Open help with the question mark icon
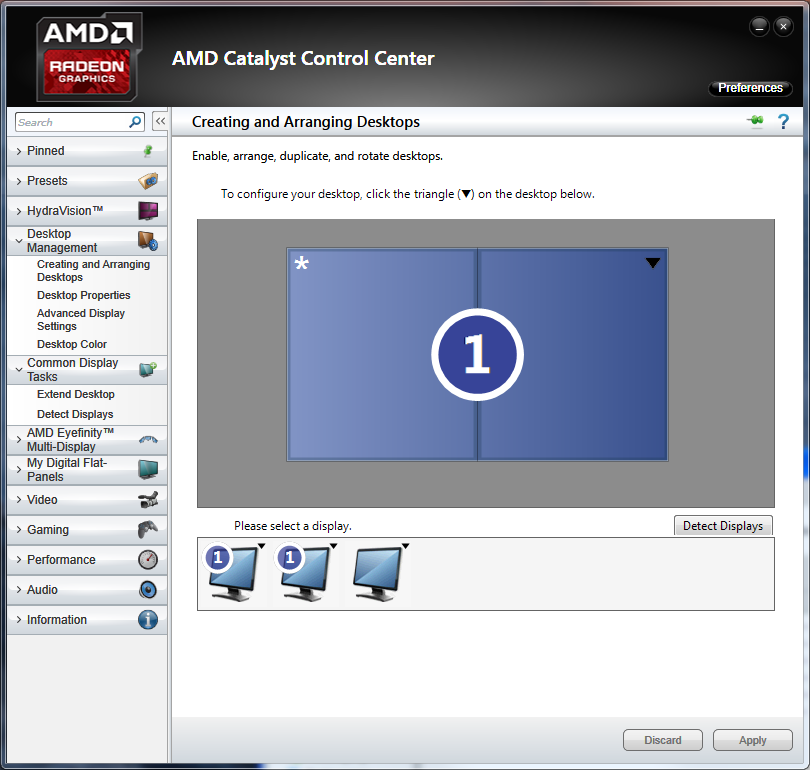This screenshot has height=770, width=810. coord(783,121)
